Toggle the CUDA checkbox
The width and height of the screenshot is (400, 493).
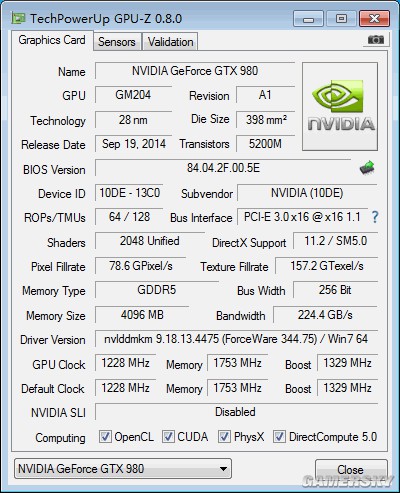point(168,437)
